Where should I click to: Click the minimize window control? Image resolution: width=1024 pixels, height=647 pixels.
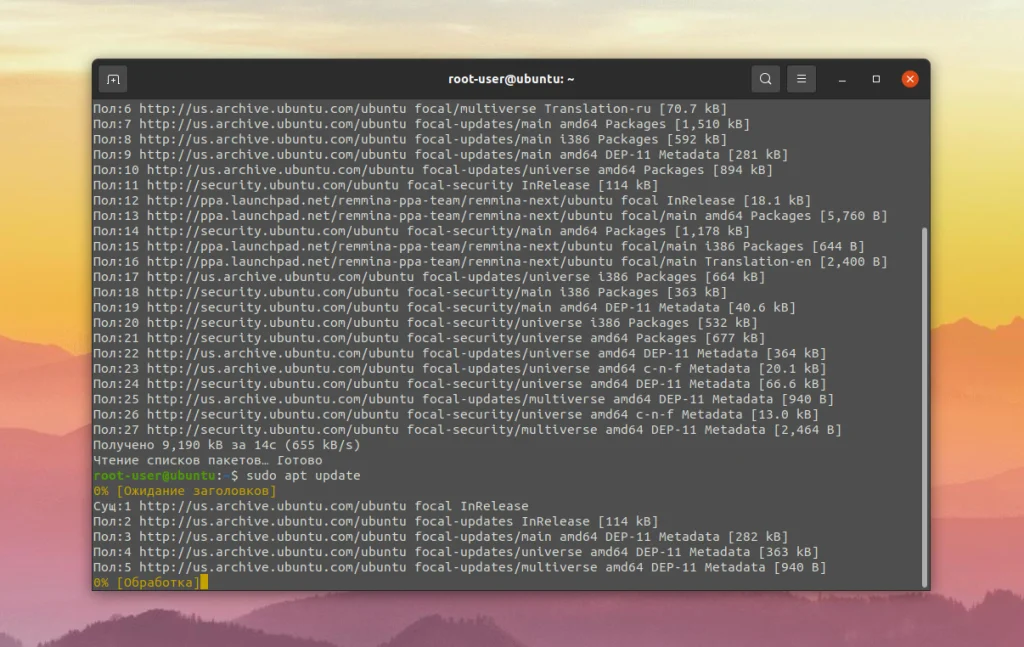click(x=841, y=78)
